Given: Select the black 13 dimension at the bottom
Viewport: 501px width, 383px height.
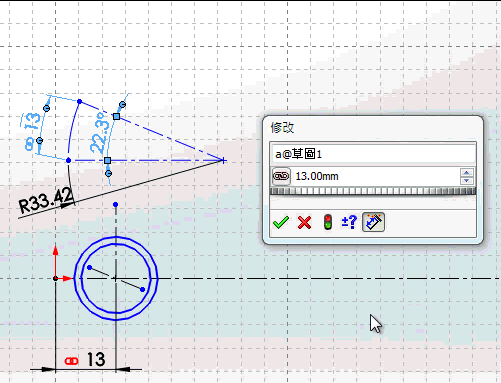Looking at the screenshot, I should click(96, 360).
